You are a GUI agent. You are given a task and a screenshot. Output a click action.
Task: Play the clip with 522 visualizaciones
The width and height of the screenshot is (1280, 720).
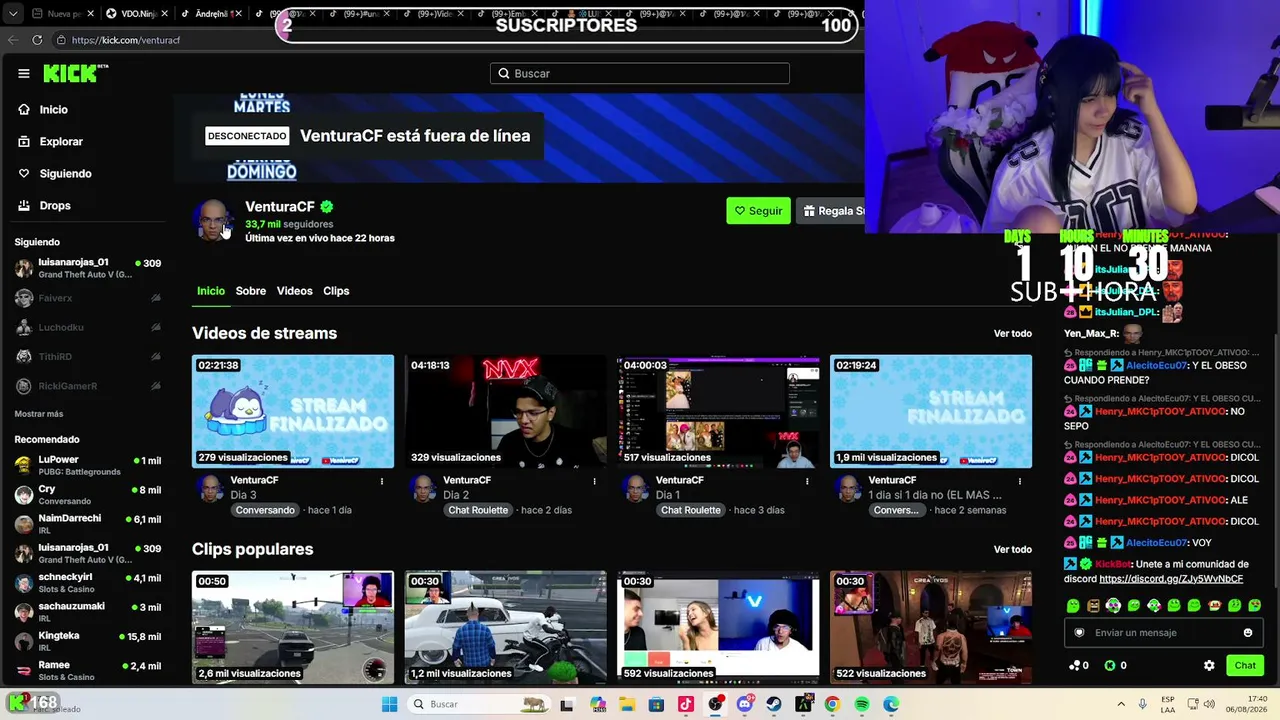point(931,627)
